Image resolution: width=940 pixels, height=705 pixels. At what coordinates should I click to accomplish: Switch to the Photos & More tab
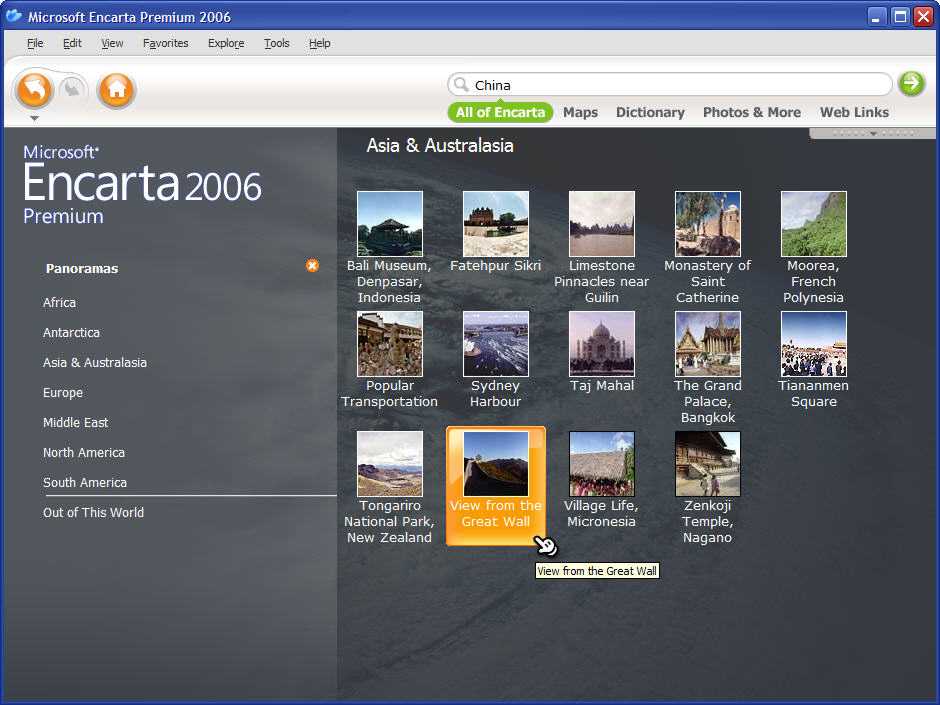click(752, 112)
